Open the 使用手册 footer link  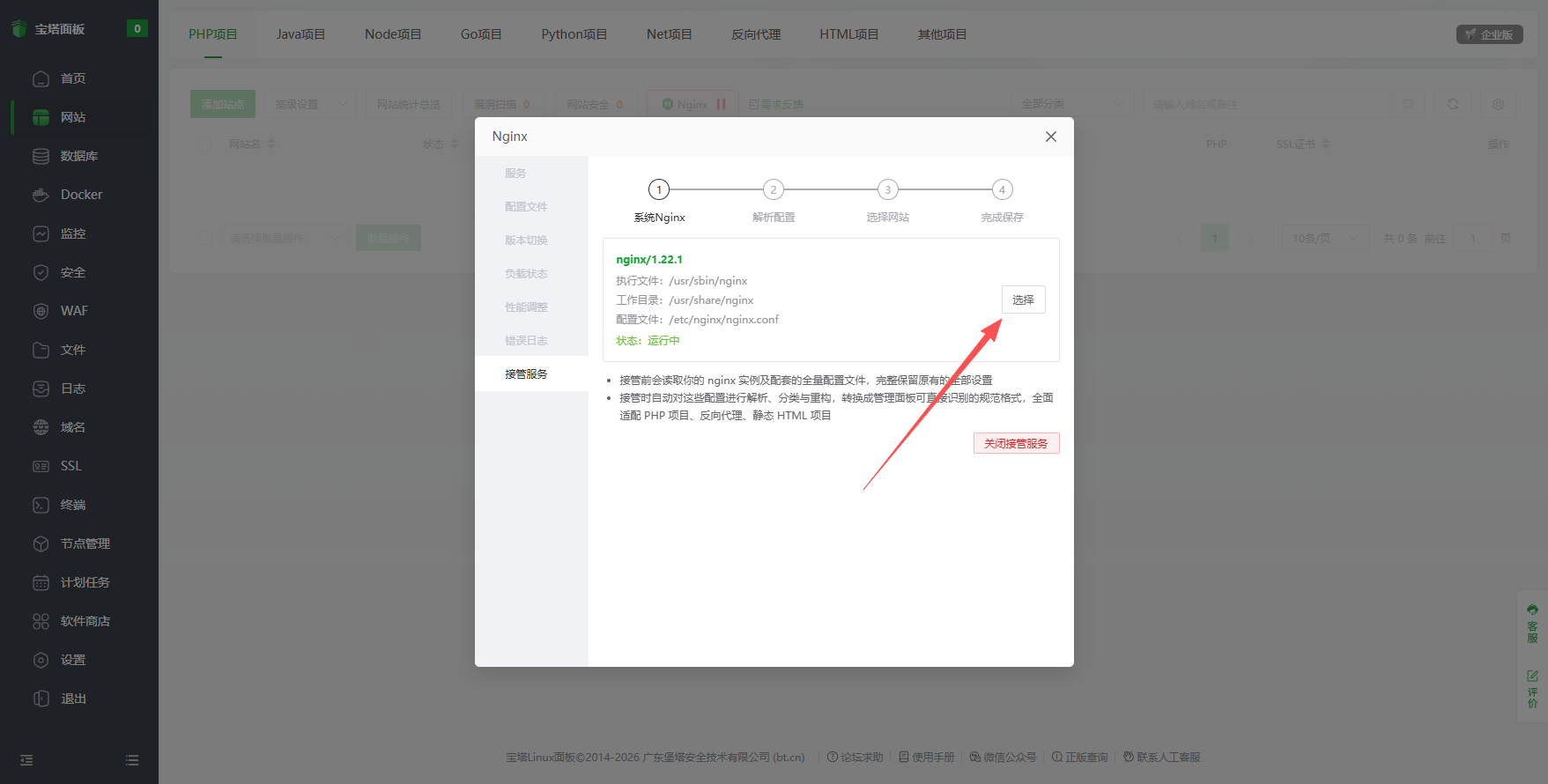927,758
